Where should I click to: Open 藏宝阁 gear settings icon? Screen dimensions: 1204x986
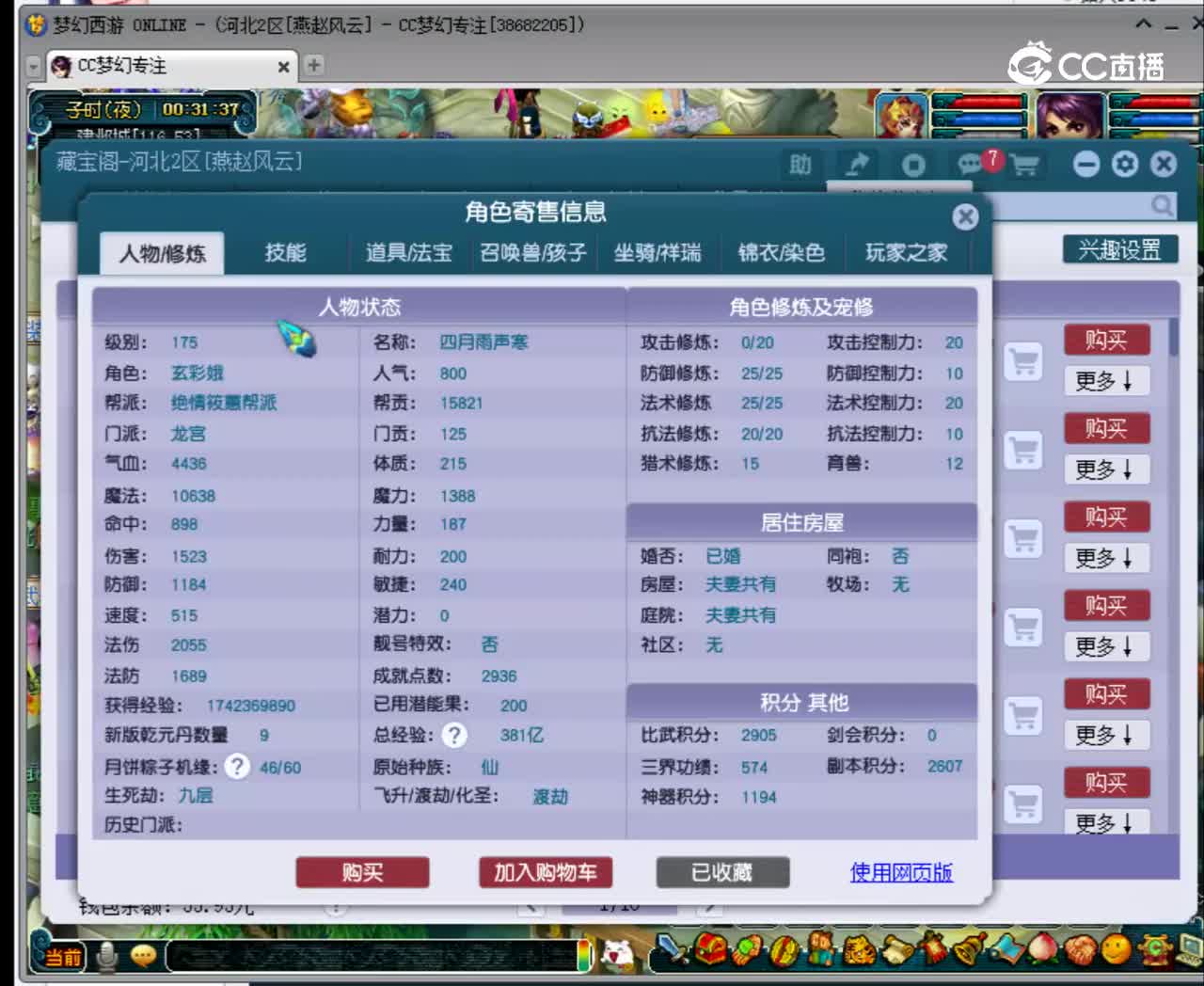(x=1125, y=165)
